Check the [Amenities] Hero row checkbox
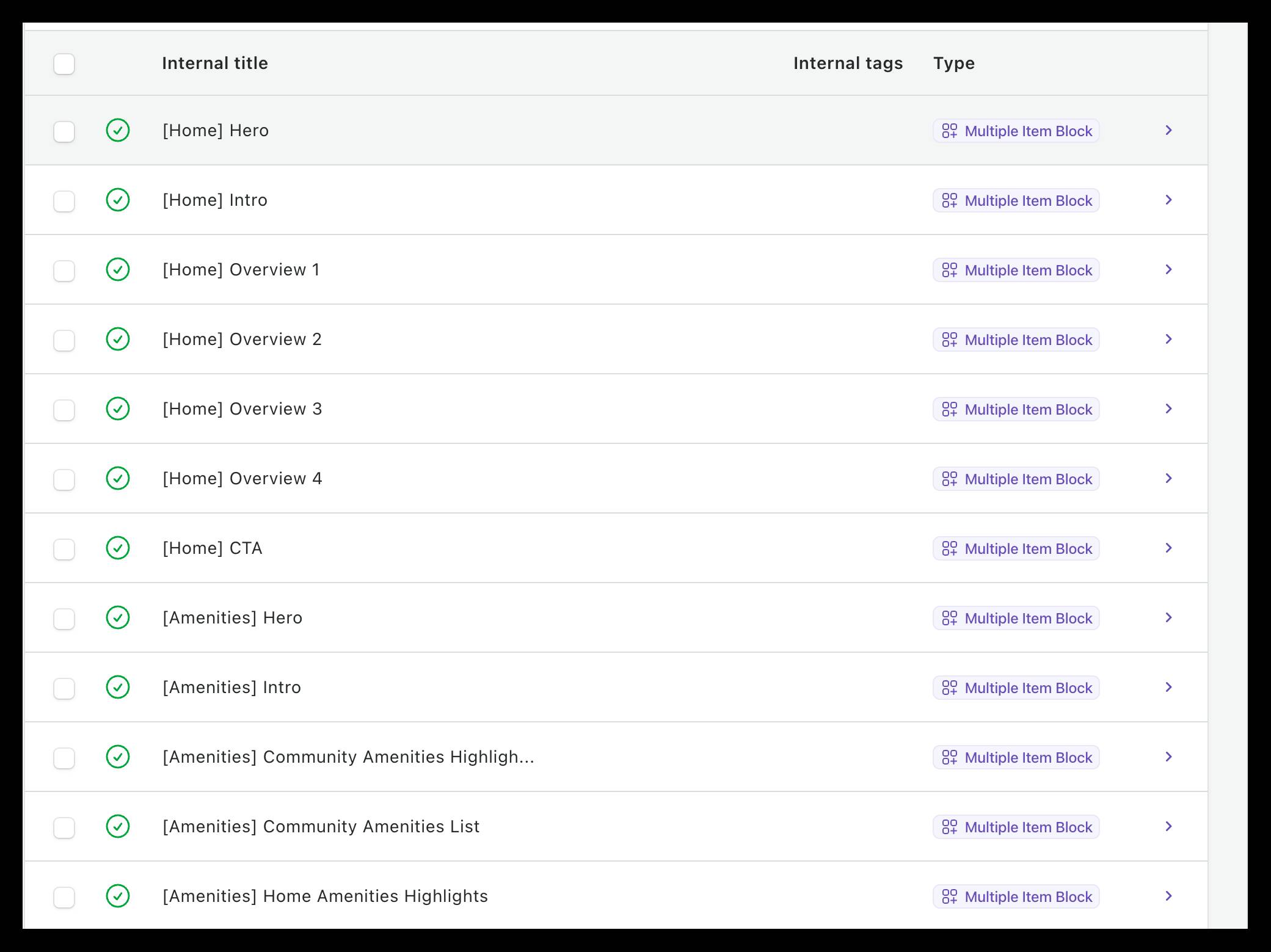The width and height of the screenshot is (1271, 952). click(64, 619)
